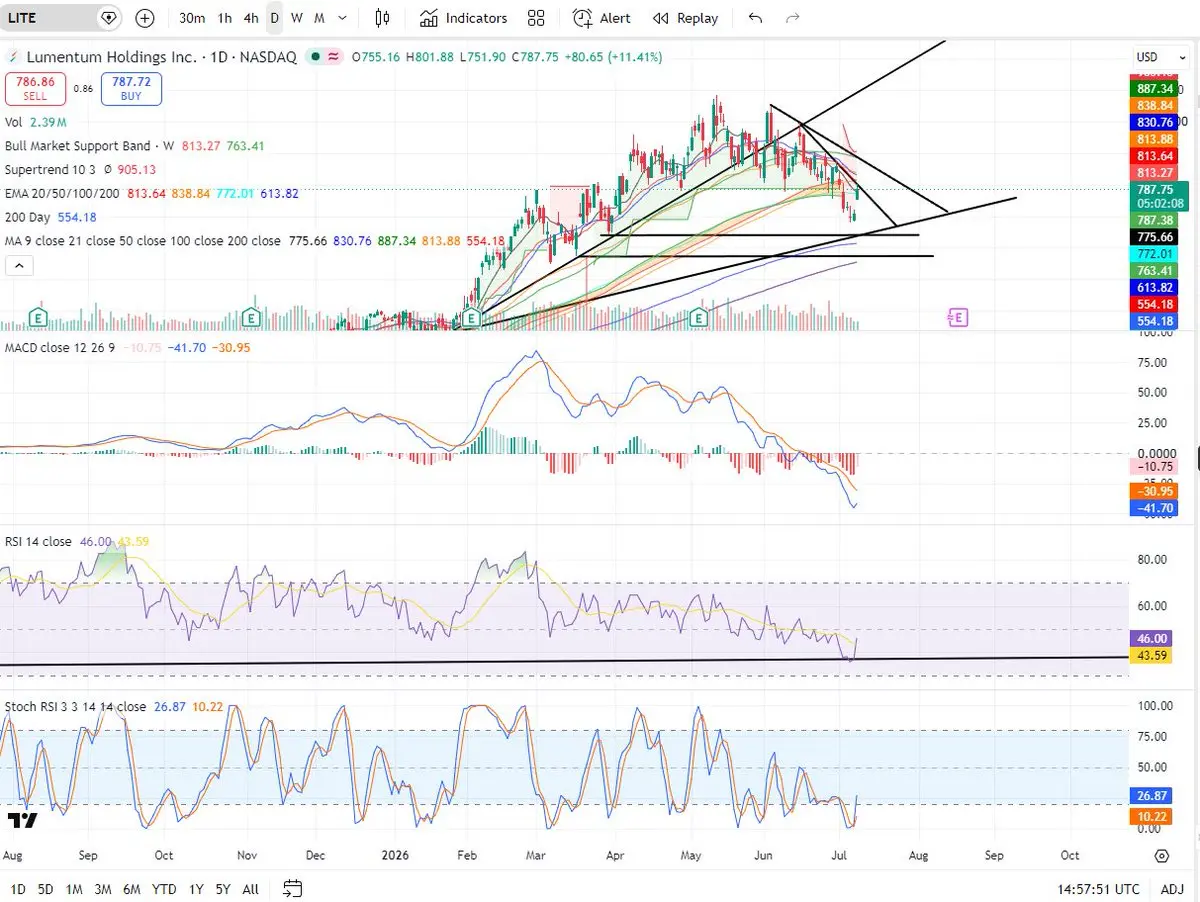This screenshot has height=902, width=1200.
Task: Select the MA 9 close 21 close legend
Action: (x=142, y=241)
